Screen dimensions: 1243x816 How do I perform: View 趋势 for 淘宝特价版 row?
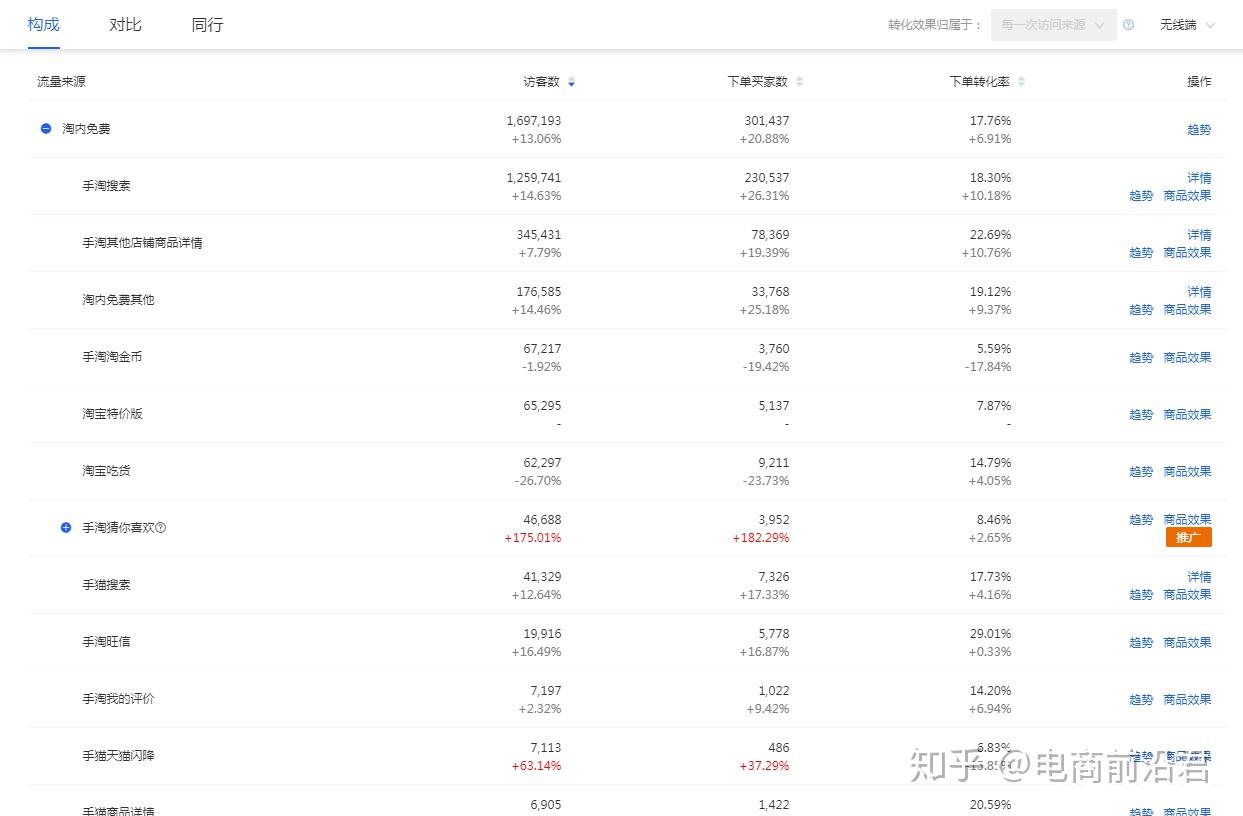[x=1141, y=415]
